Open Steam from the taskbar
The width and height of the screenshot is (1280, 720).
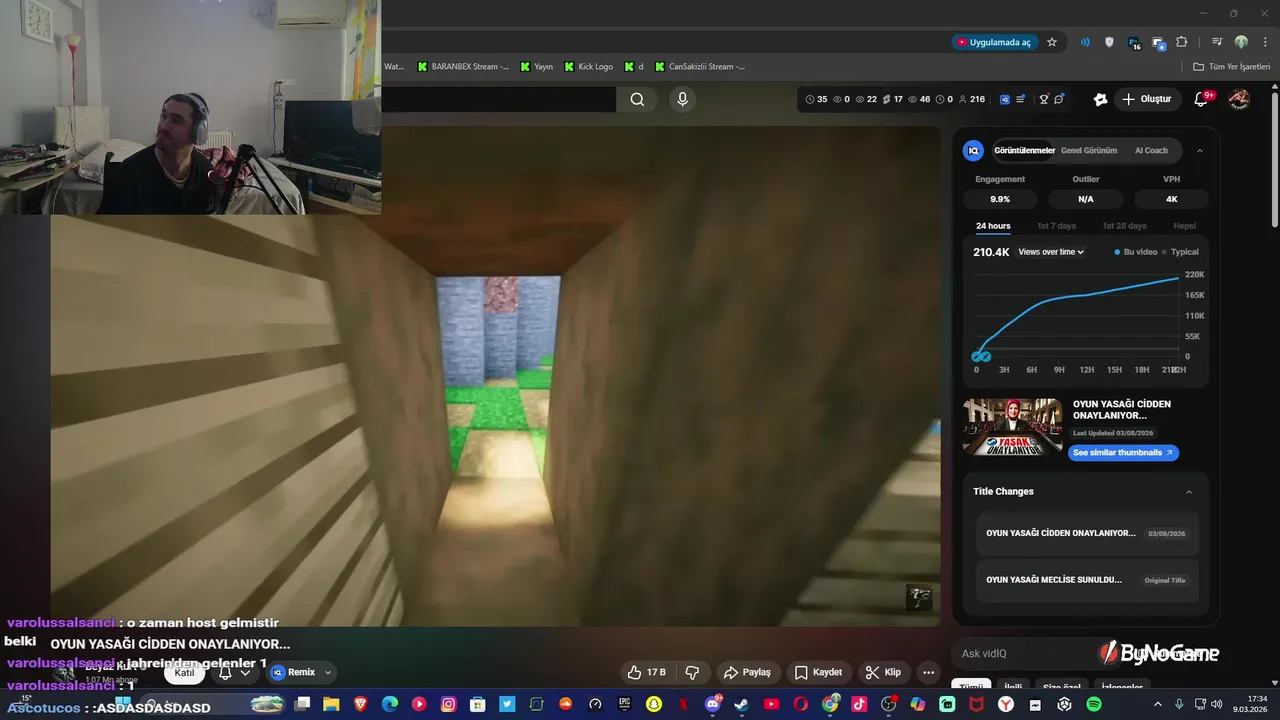pos(741,704)
